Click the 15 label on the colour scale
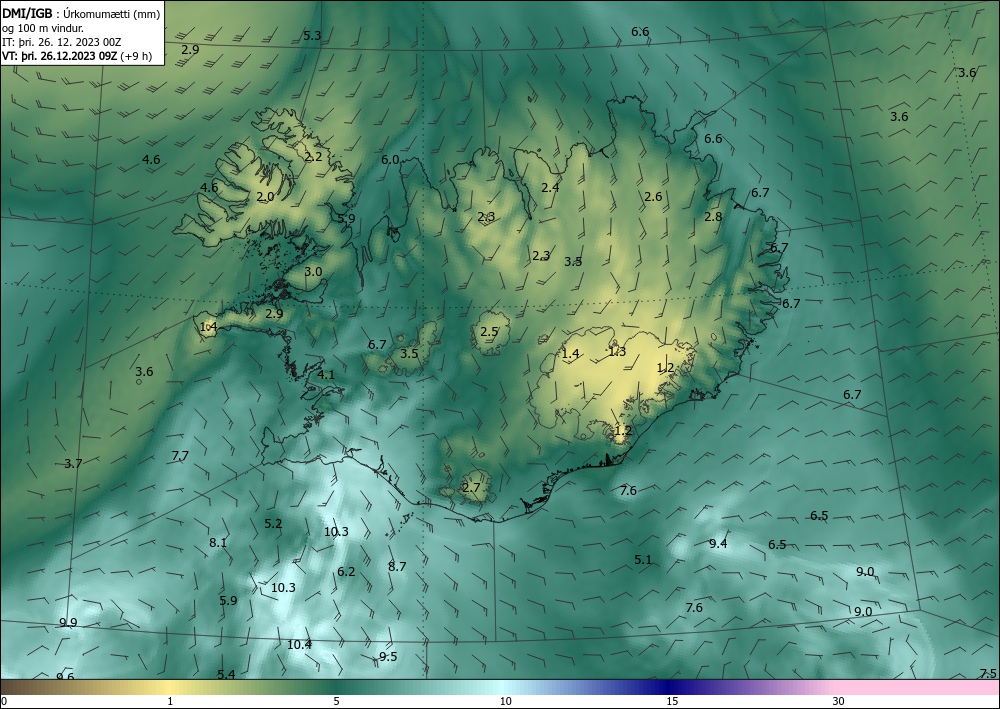Viewport: 1000px width, 709px height. tap(672, 702)
